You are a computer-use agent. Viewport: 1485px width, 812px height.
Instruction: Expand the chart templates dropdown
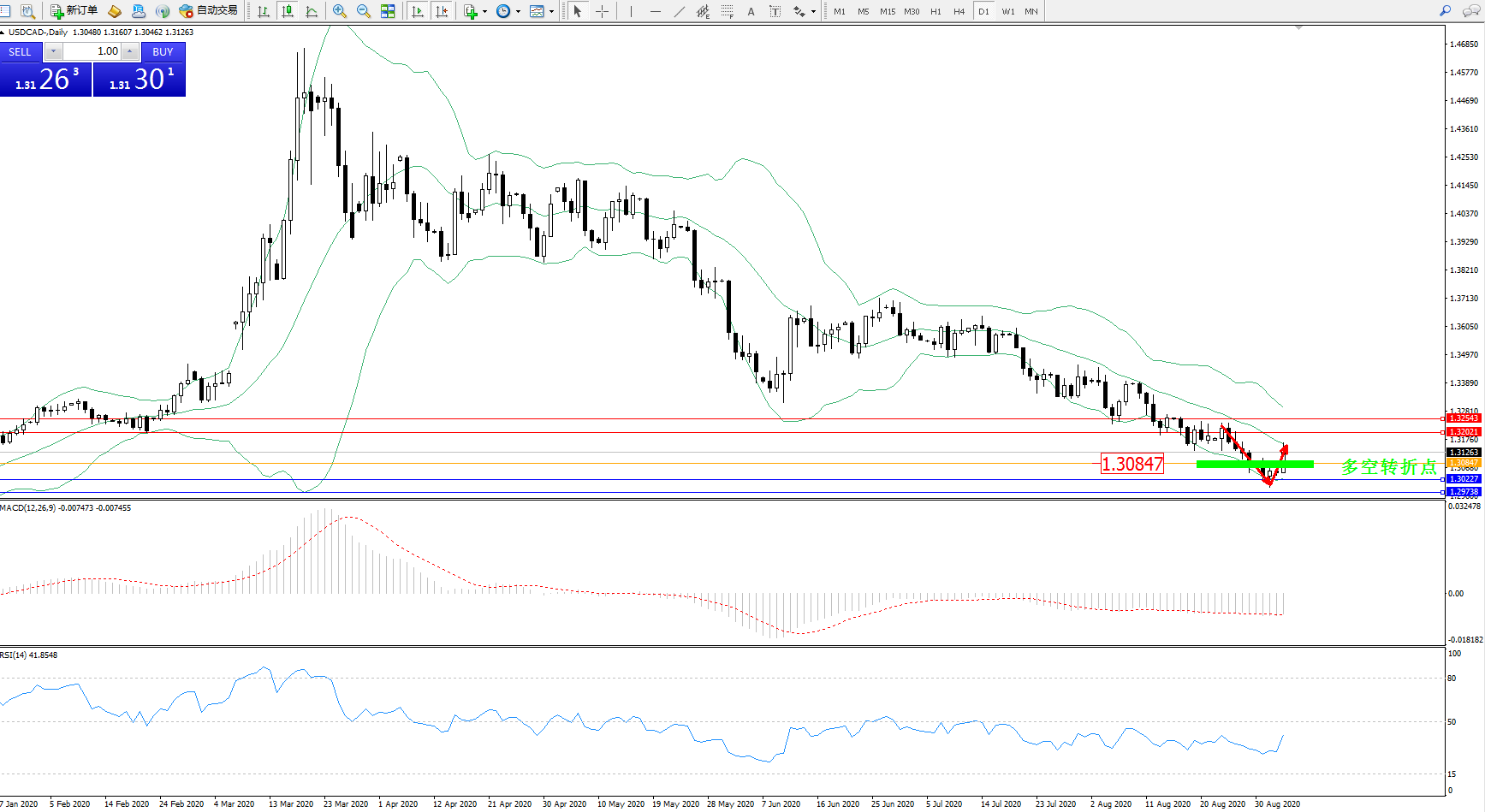[551, 11]
